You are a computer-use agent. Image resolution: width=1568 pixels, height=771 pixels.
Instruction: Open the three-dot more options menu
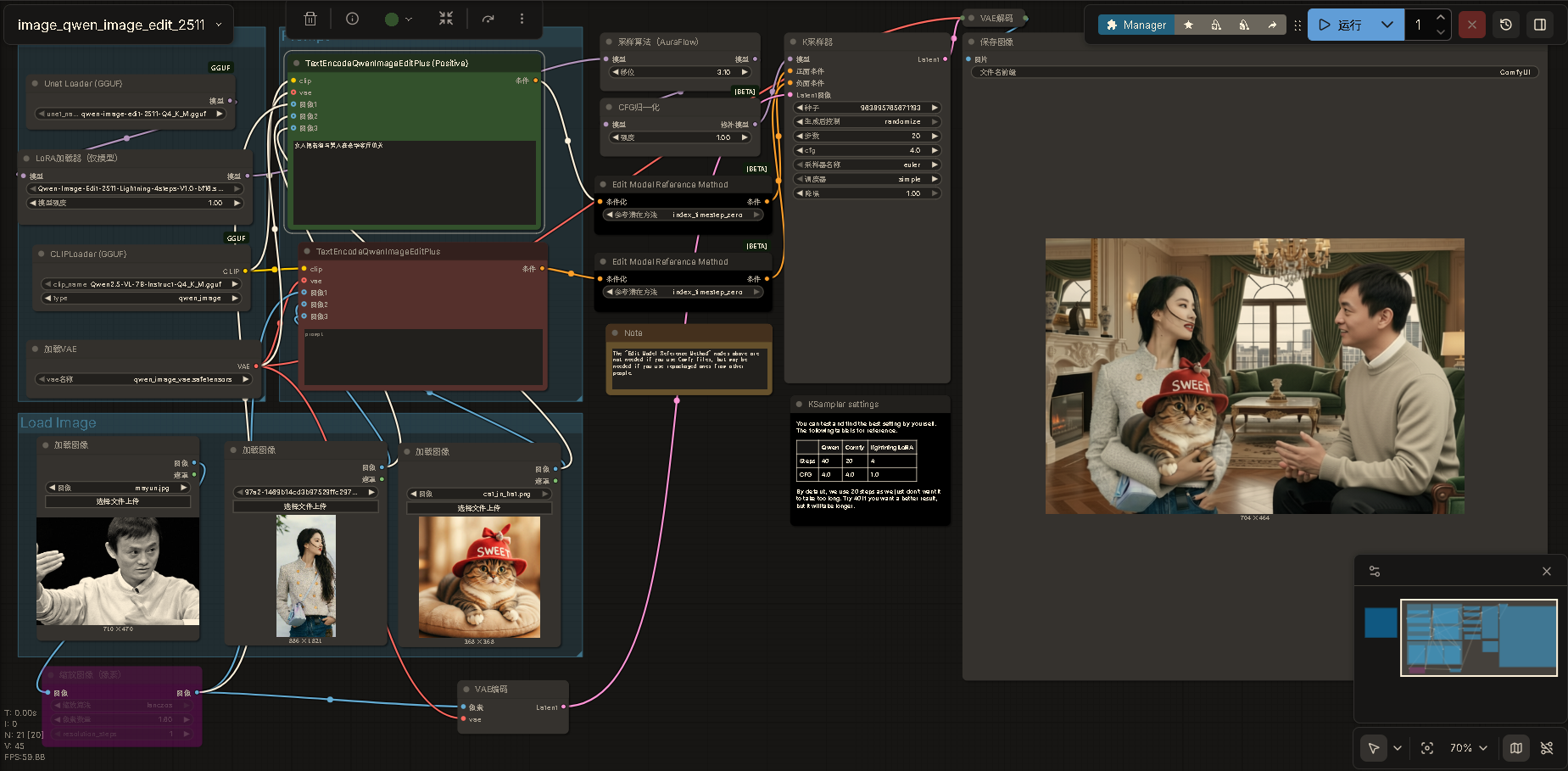pyautogui.click(x=522, y=19)
